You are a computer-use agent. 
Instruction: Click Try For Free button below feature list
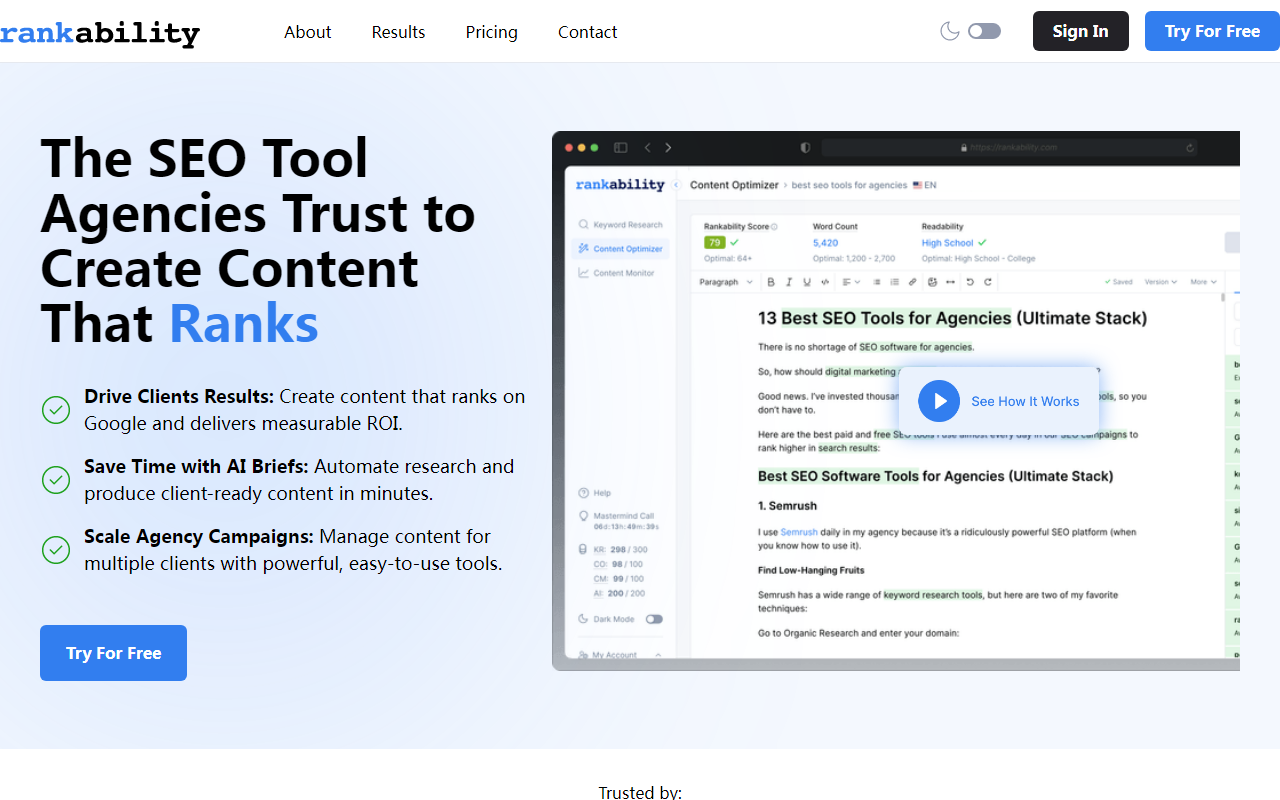click(113, 653)
